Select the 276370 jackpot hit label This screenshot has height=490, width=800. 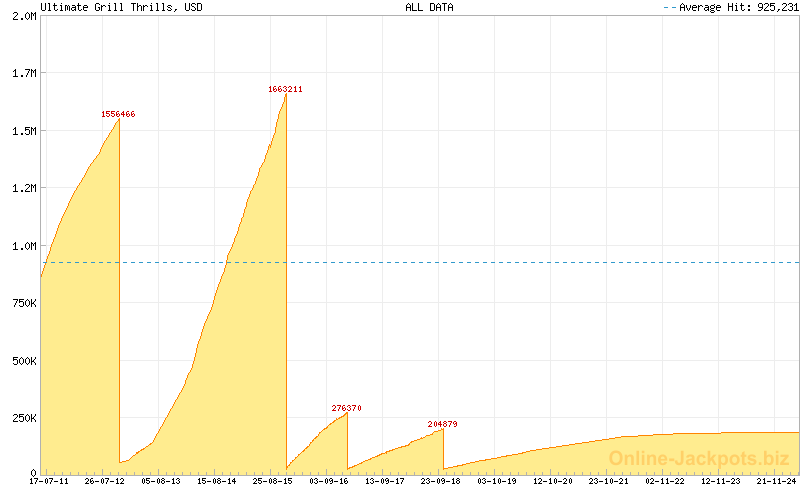346,408
